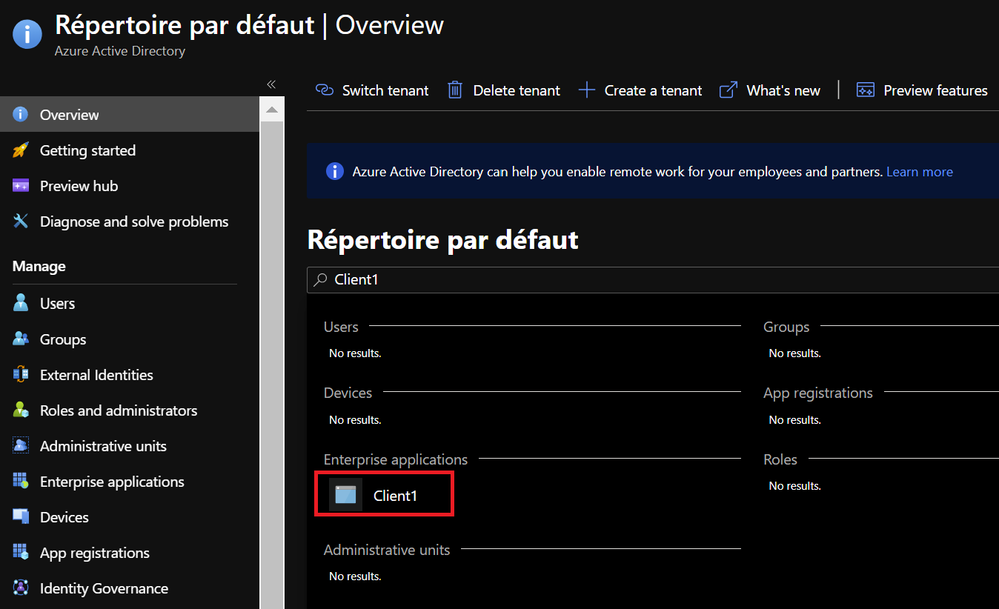The height and width of the screenshot is (609, 999).
Task: Click the Groups results heading
Action: (x=786, y=327)
